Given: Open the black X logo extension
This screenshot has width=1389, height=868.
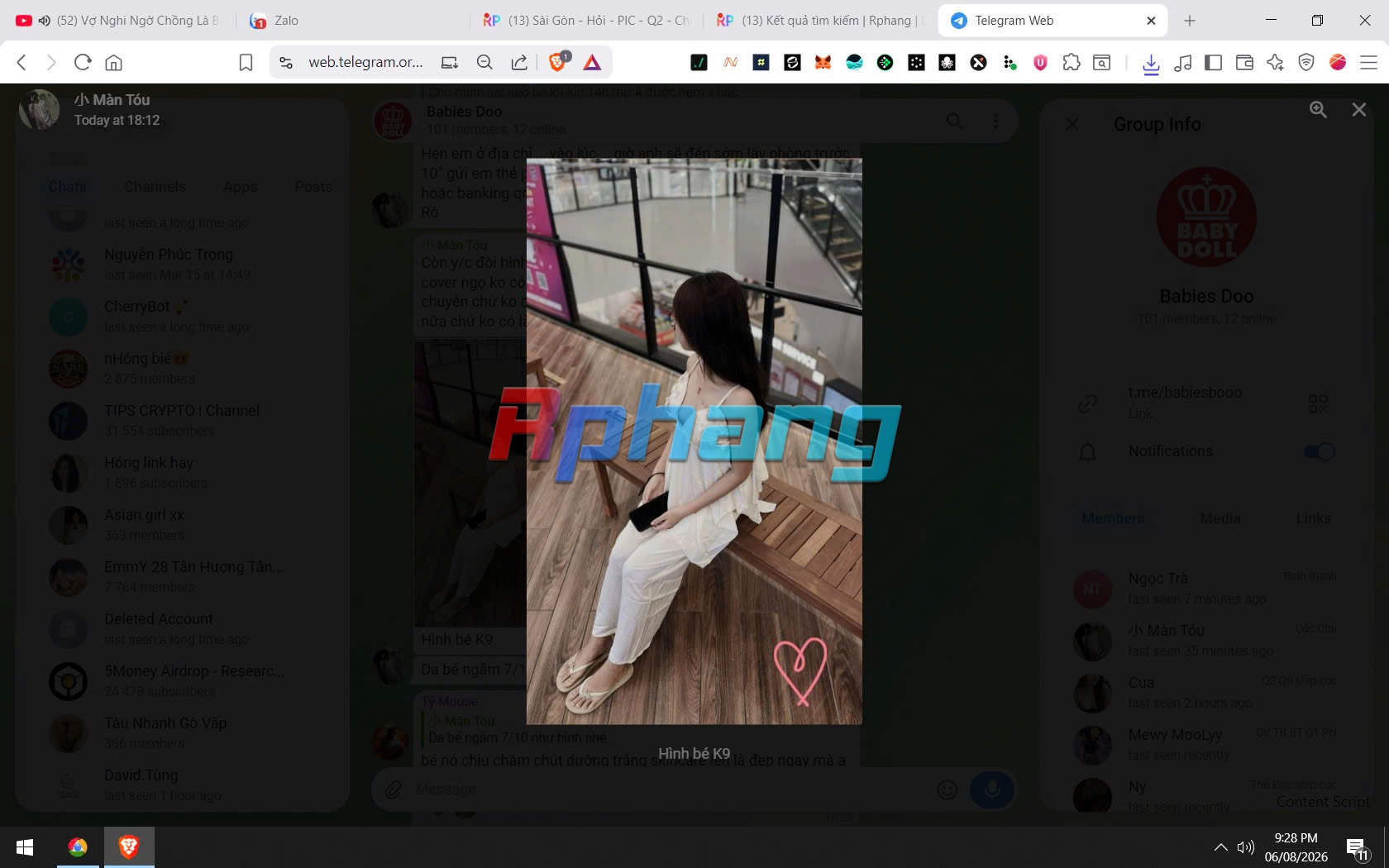Looking at the screenshot, I should tap(978, 62).
